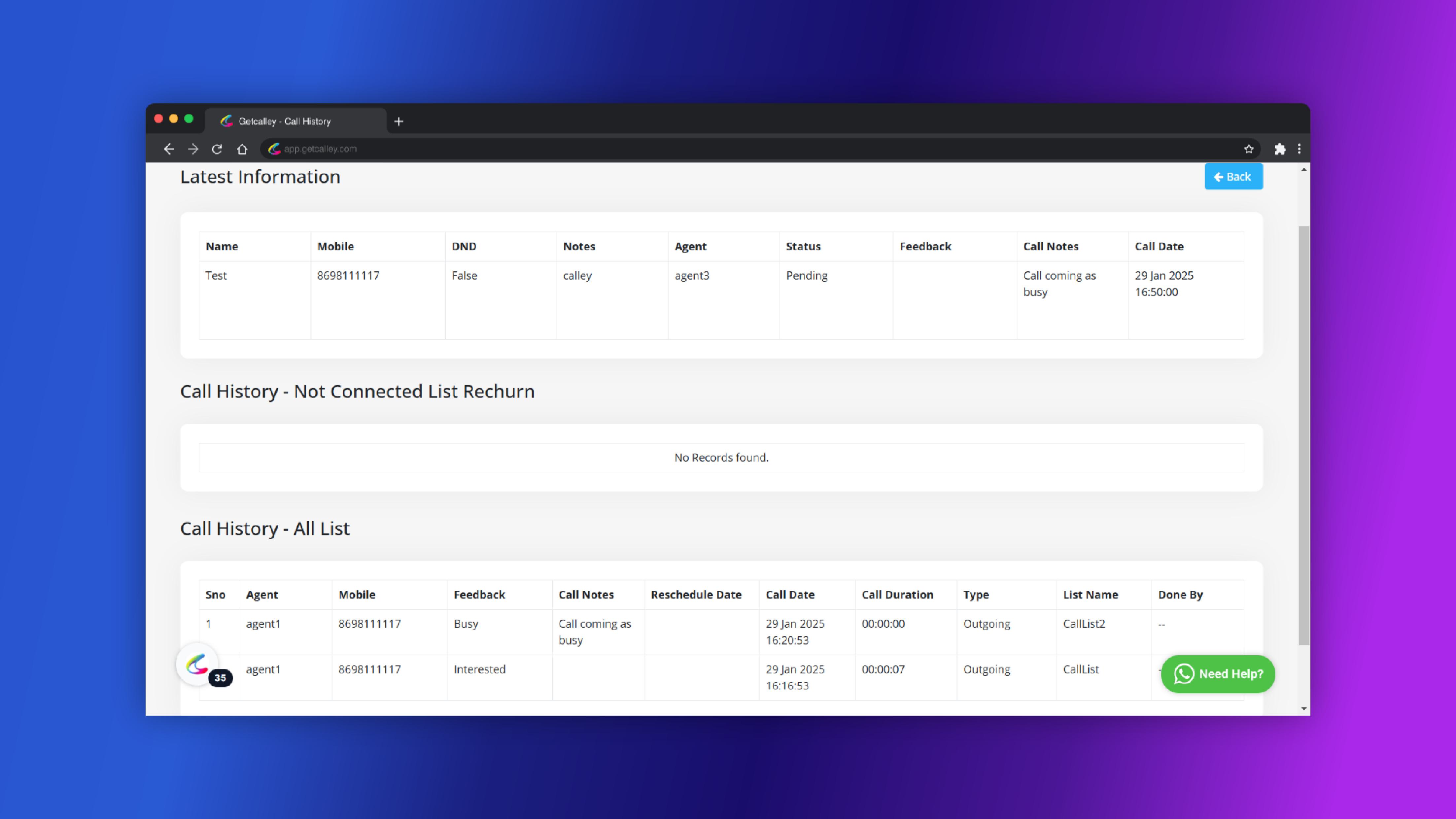The height and width of the screenshot is (819, 1456).
Task: Click the WhatsApp icon in Need Help
Action: (x=1184, y=674)
